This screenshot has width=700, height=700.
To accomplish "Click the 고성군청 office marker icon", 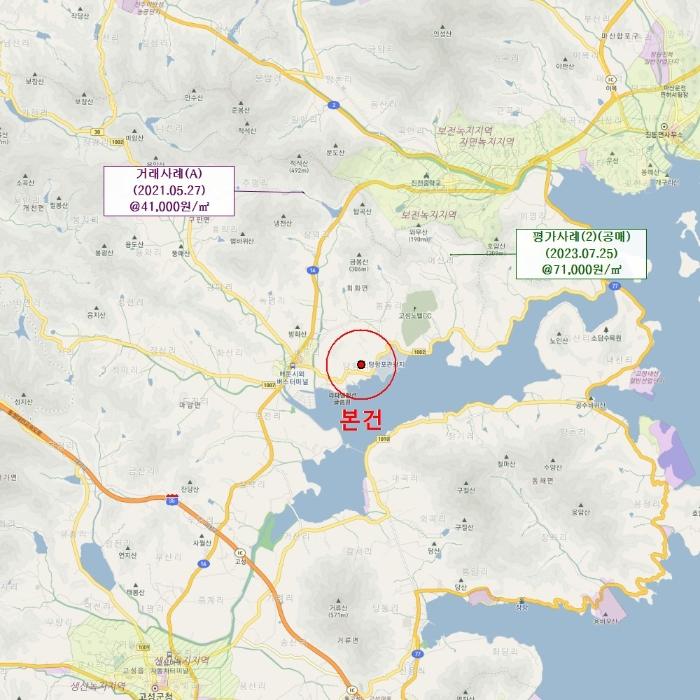I will point(155,688).
